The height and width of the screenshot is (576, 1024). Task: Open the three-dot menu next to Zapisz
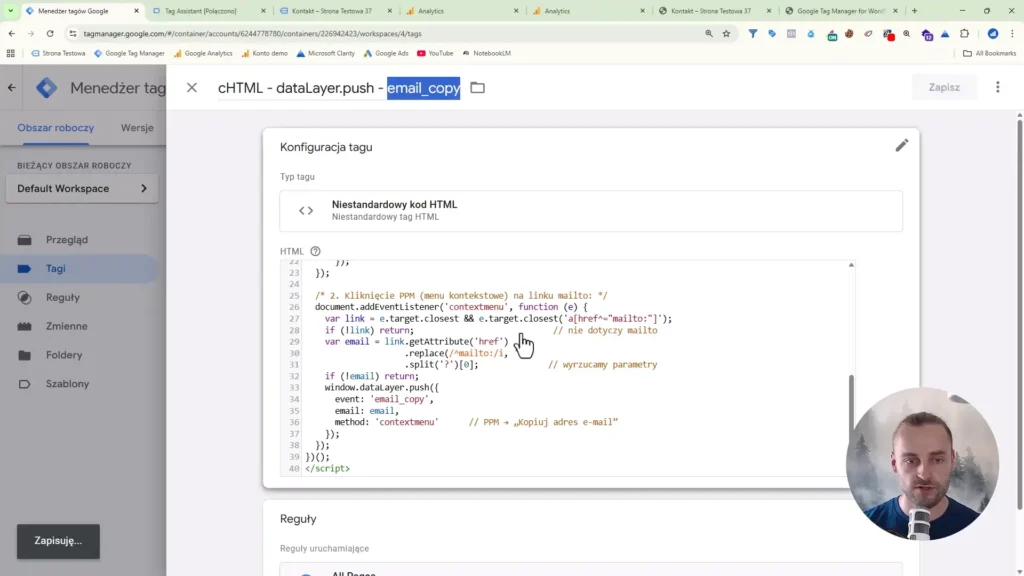pos(997,87)
